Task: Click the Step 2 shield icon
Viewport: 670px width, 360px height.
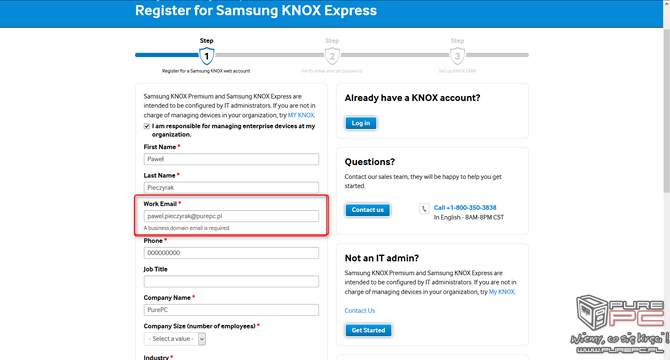Action: coord(332,56)
